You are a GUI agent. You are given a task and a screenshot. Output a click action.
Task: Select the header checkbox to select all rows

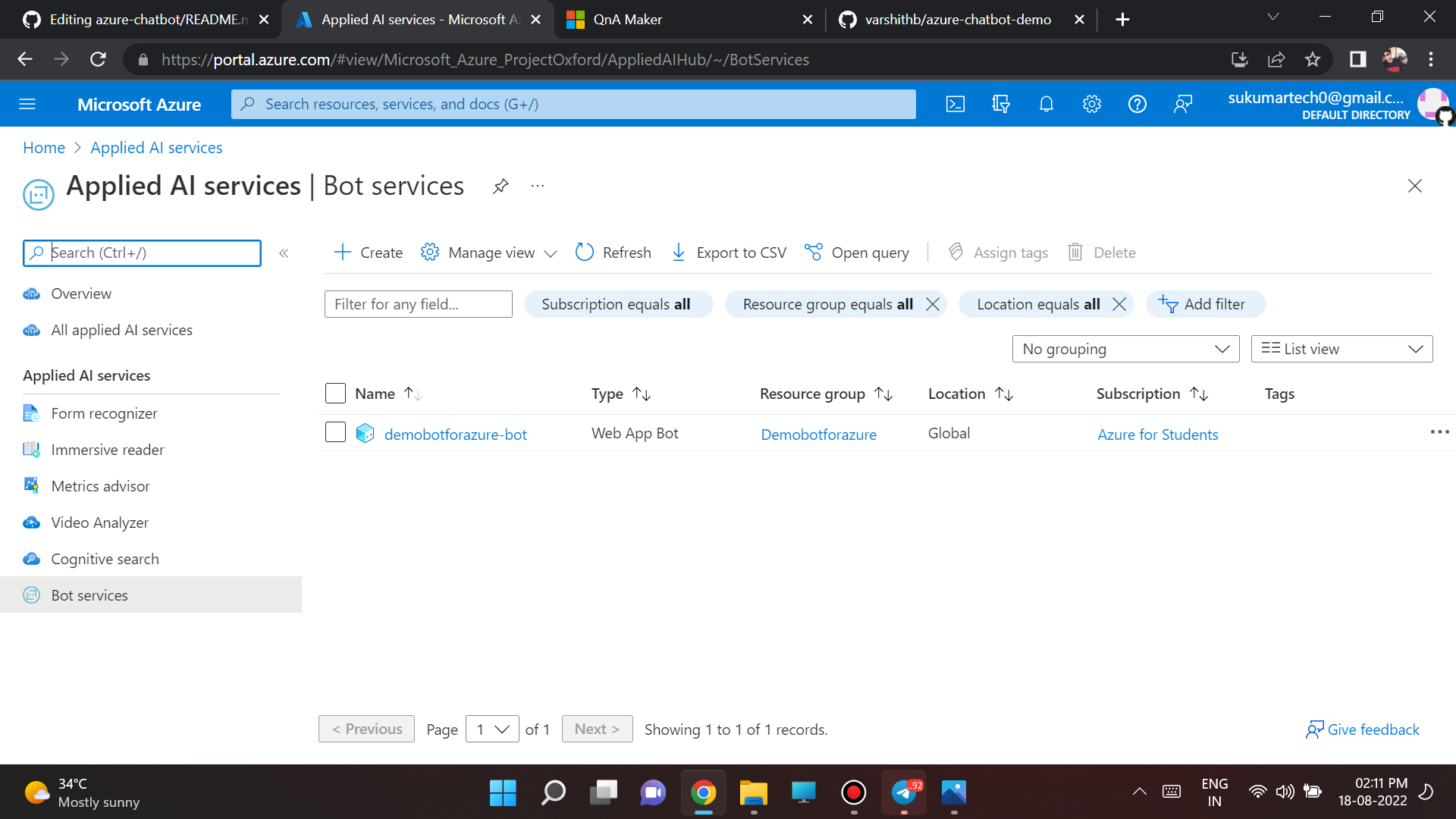coord(334,393)
